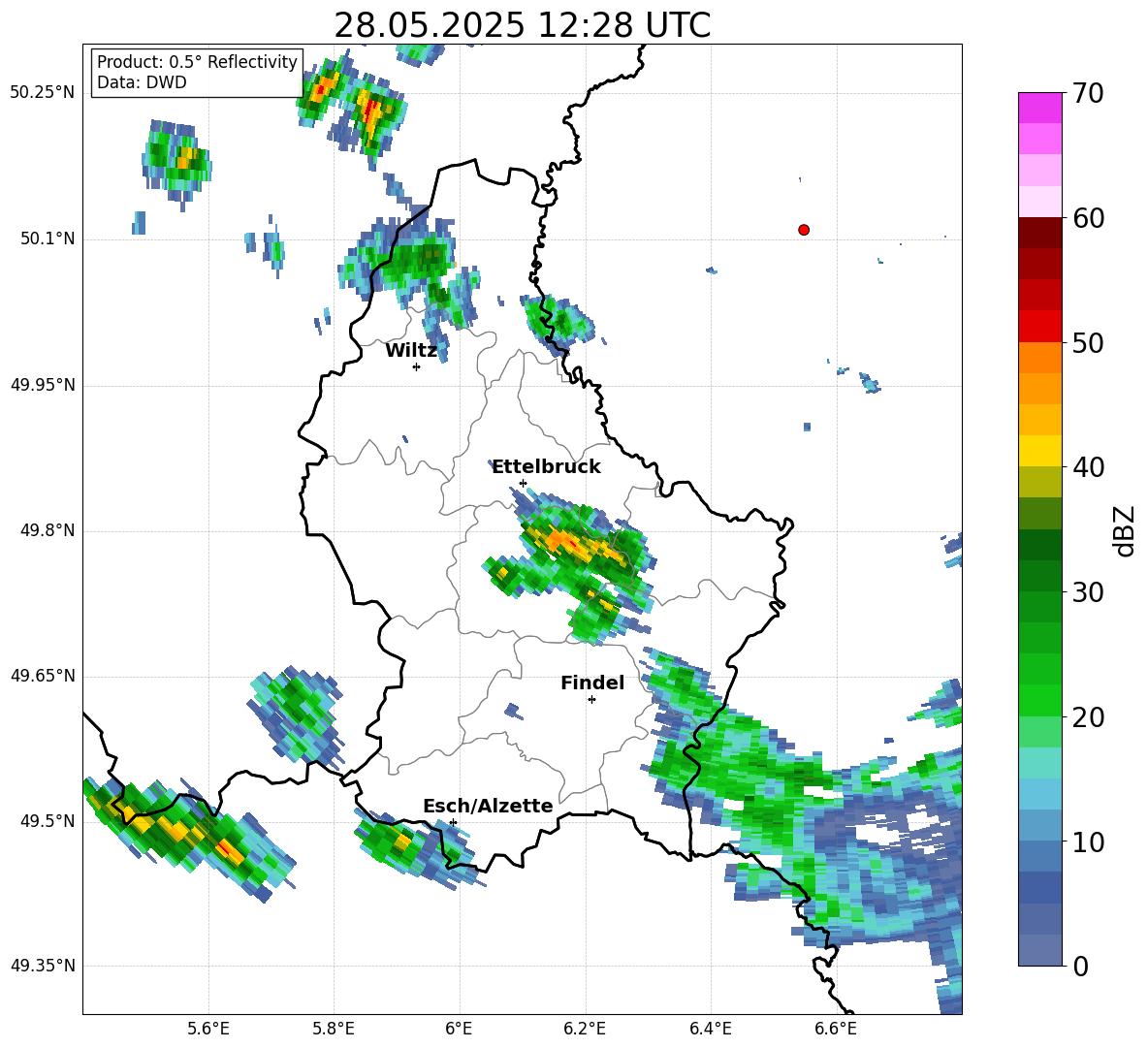The image size is (1148, 1048).
Task: Pick the yellow swatch above 40 dBZ
Action: click(1039, 451)
